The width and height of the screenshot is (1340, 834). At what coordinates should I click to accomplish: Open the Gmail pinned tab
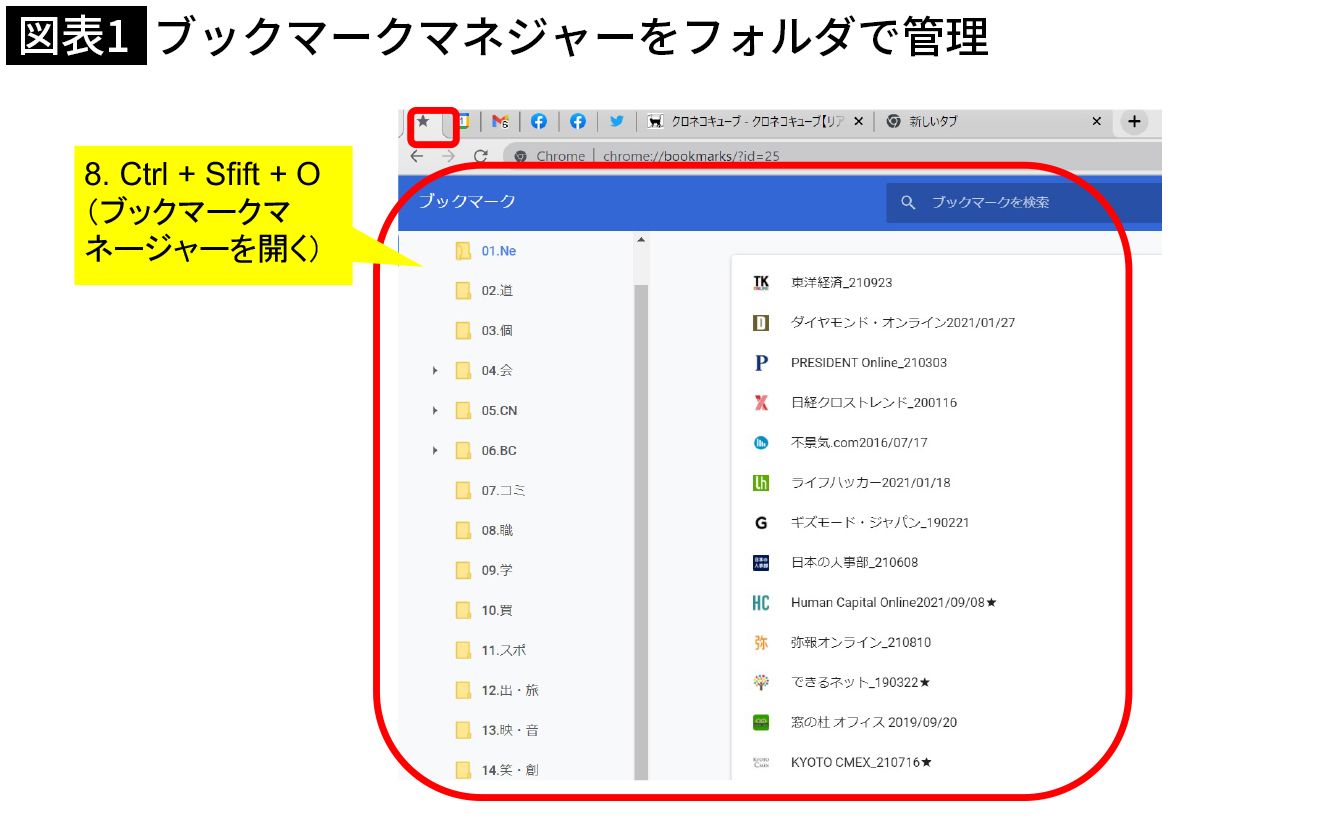coord(500,121)
